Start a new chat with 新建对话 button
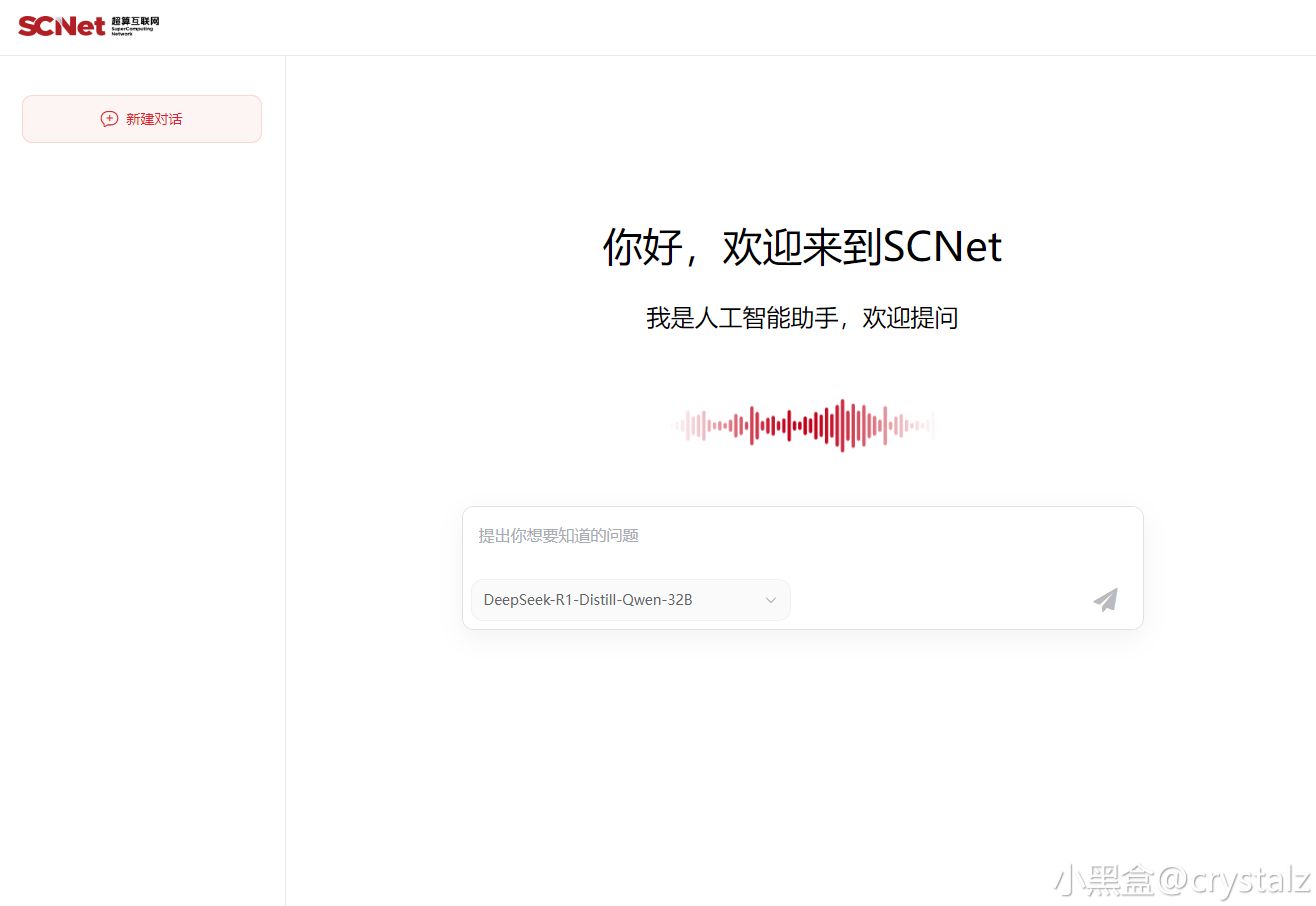 coord(142,119)
